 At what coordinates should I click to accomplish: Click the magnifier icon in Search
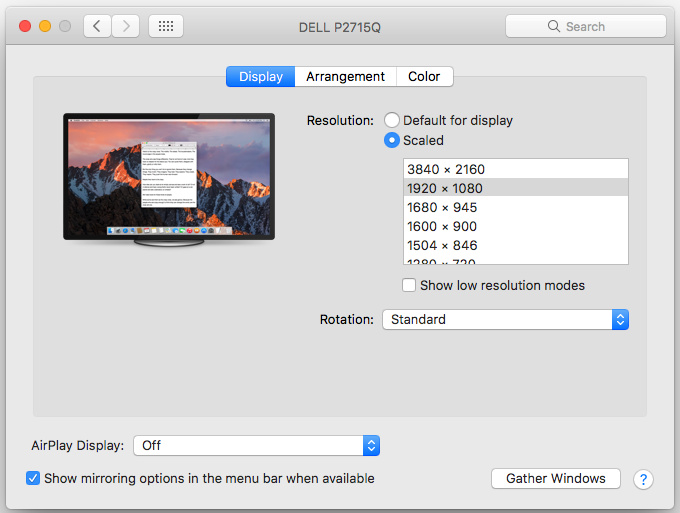(x=553, y=26)
